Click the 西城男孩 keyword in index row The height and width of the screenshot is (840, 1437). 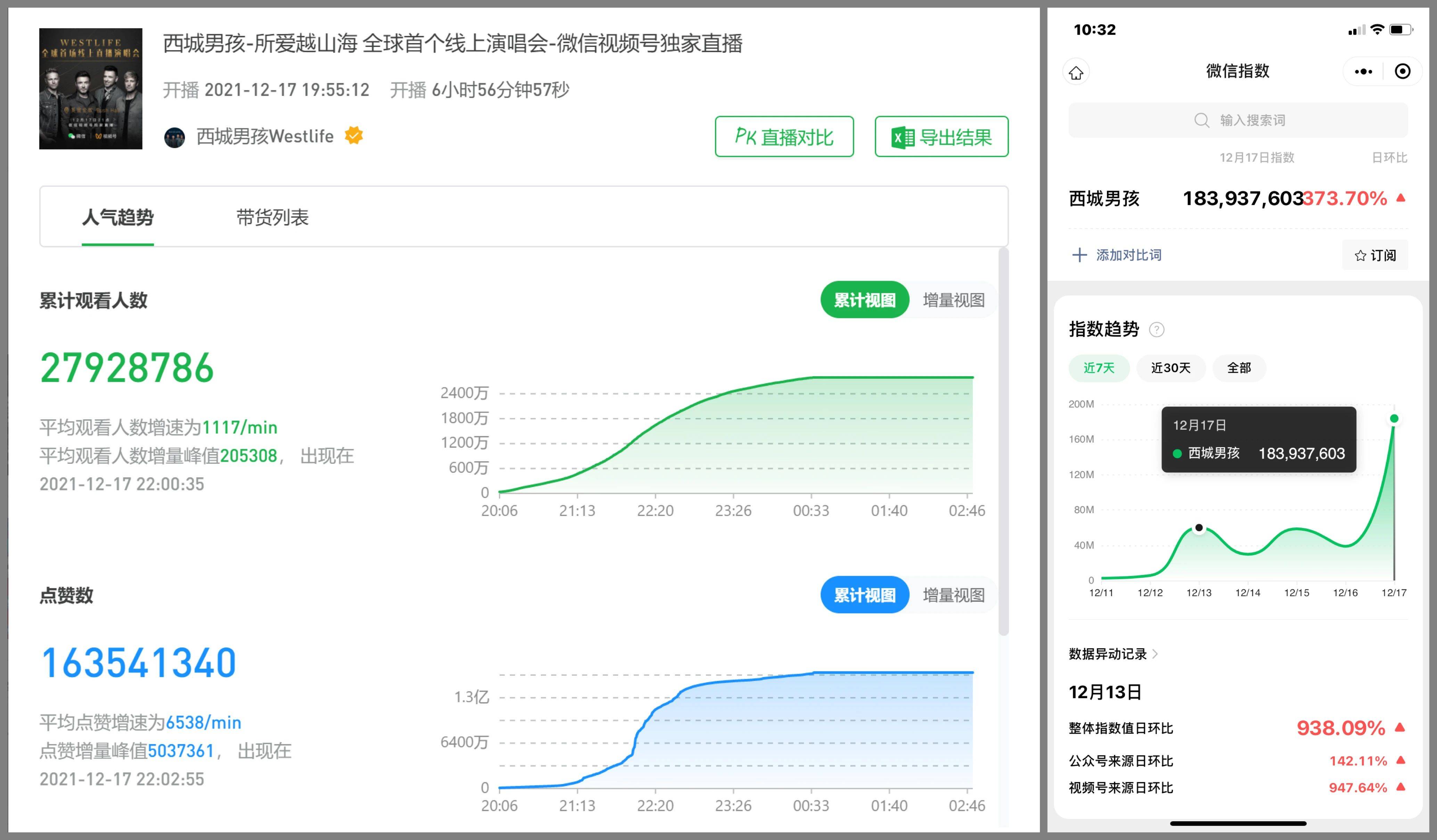coord(1104,198)
